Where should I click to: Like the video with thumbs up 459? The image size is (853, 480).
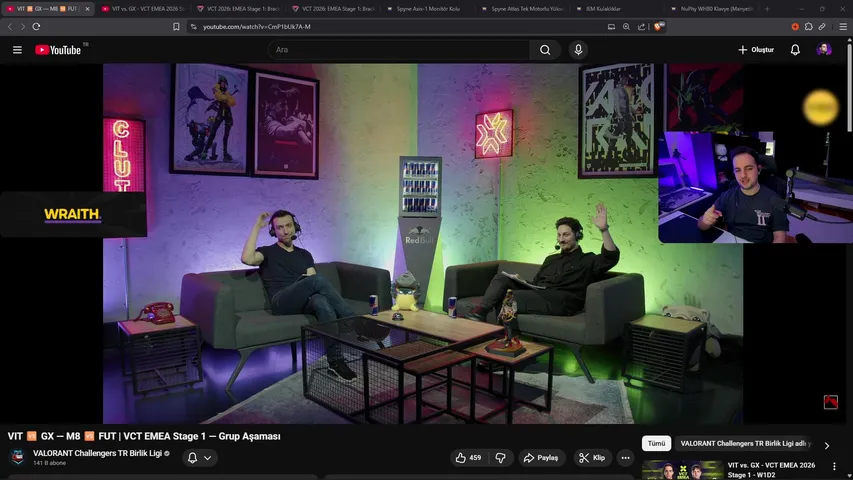[469, 458]
